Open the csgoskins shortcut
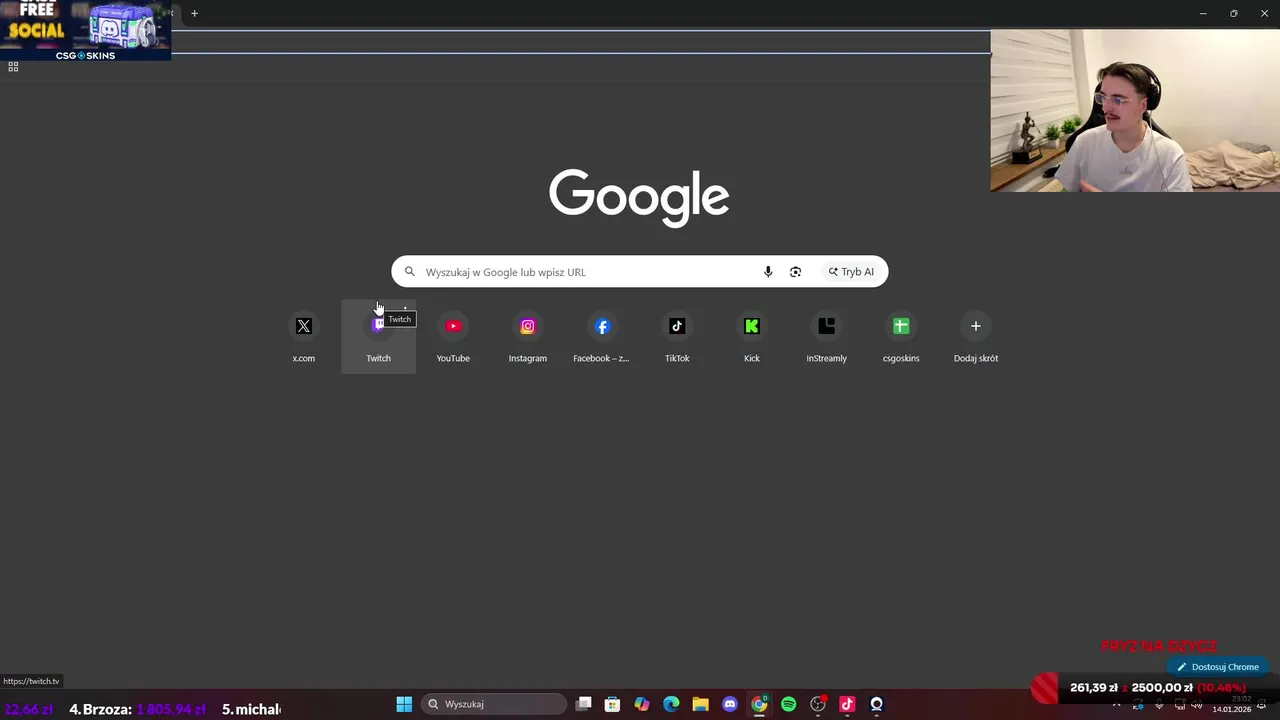This screenshot has height=720, width=1280. (901, 337)
